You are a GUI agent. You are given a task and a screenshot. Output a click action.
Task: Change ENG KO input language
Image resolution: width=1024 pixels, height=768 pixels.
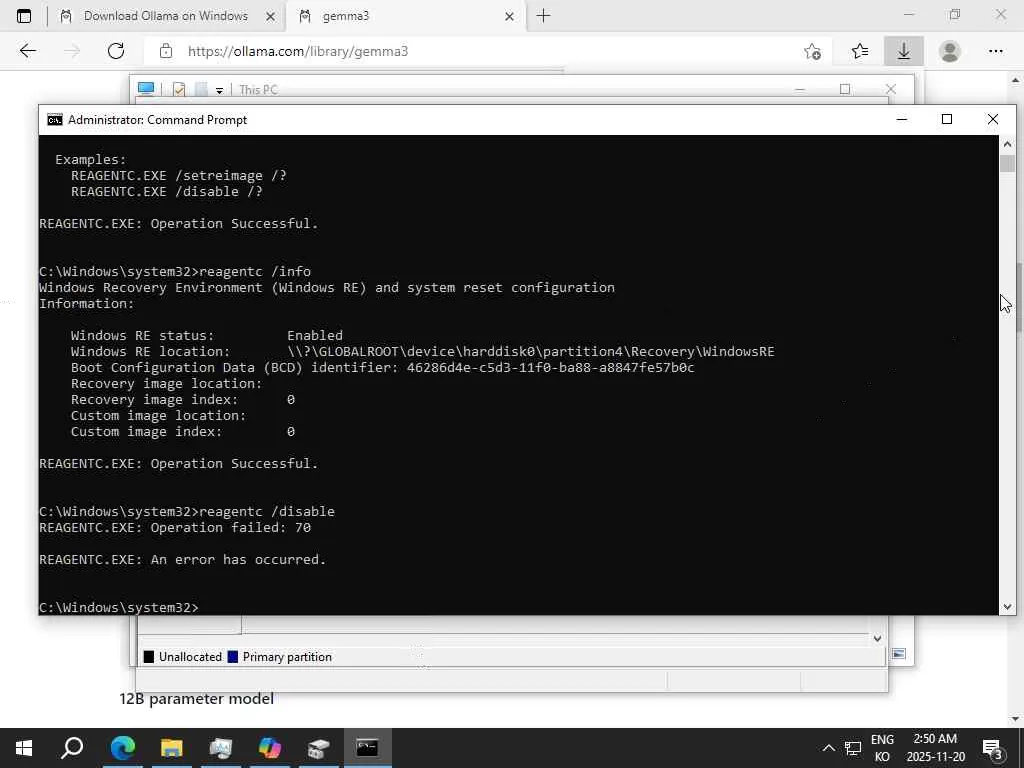tap(882, 748)
